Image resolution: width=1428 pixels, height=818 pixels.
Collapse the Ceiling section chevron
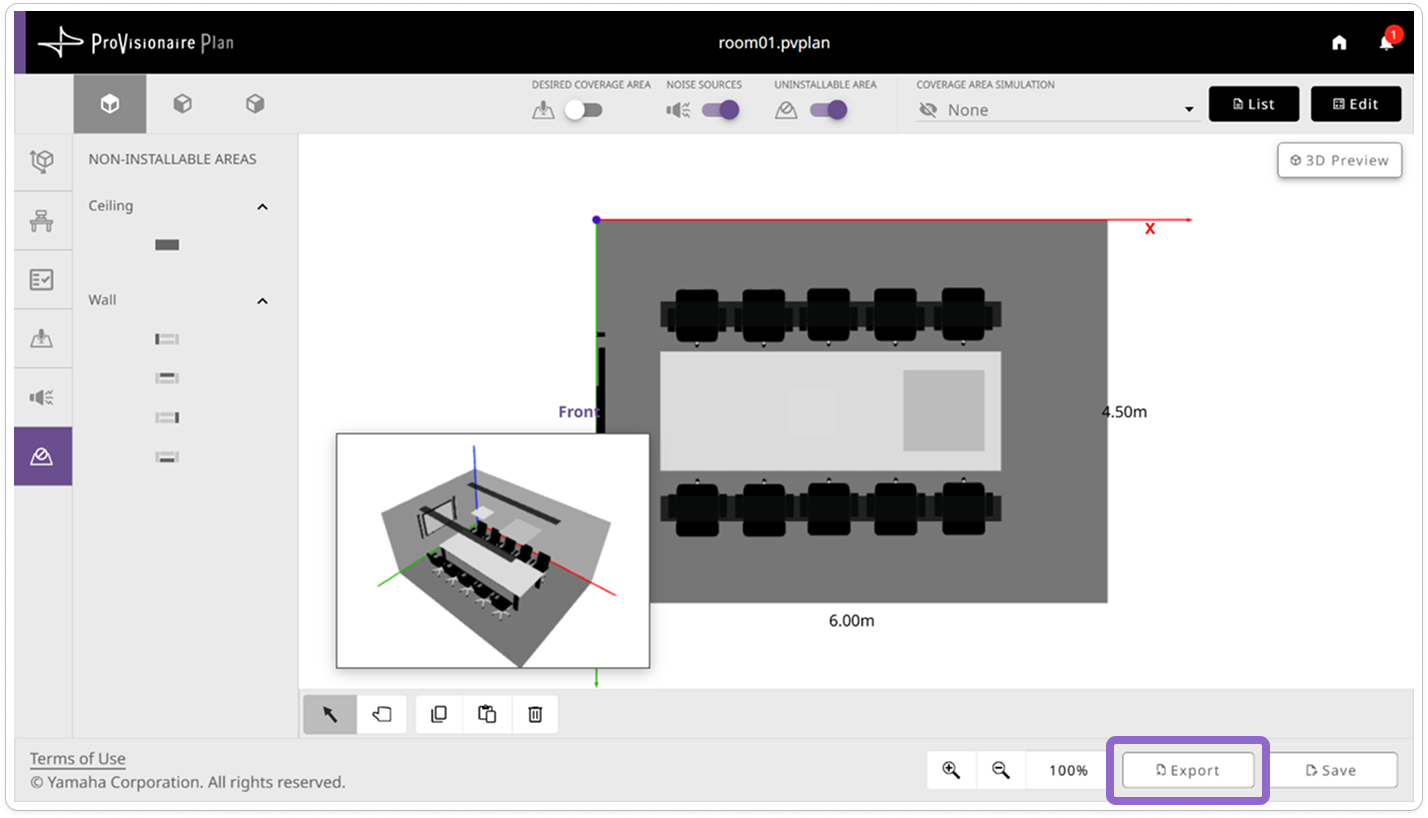coord(263,207)
